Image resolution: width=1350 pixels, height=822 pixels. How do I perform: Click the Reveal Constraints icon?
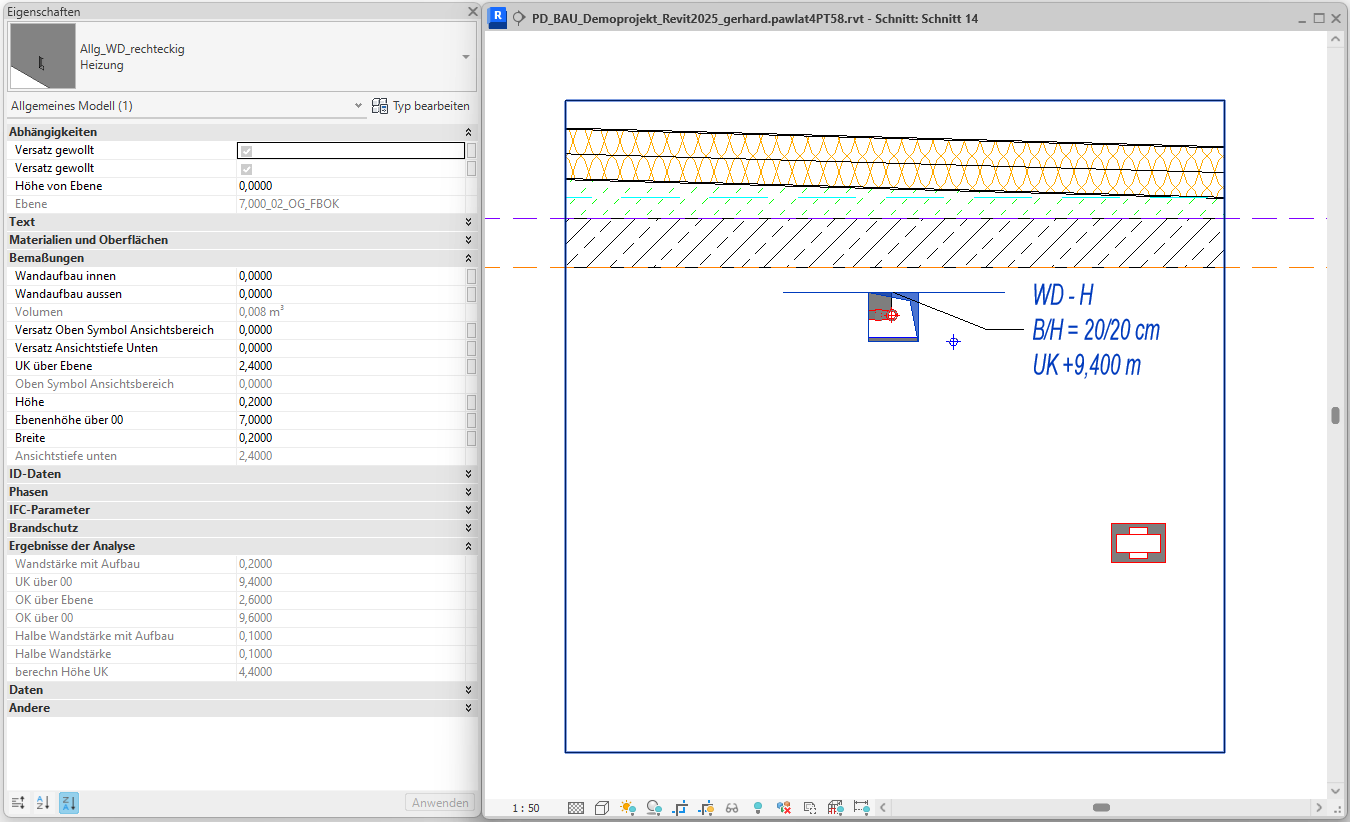(x=861, y=807)
